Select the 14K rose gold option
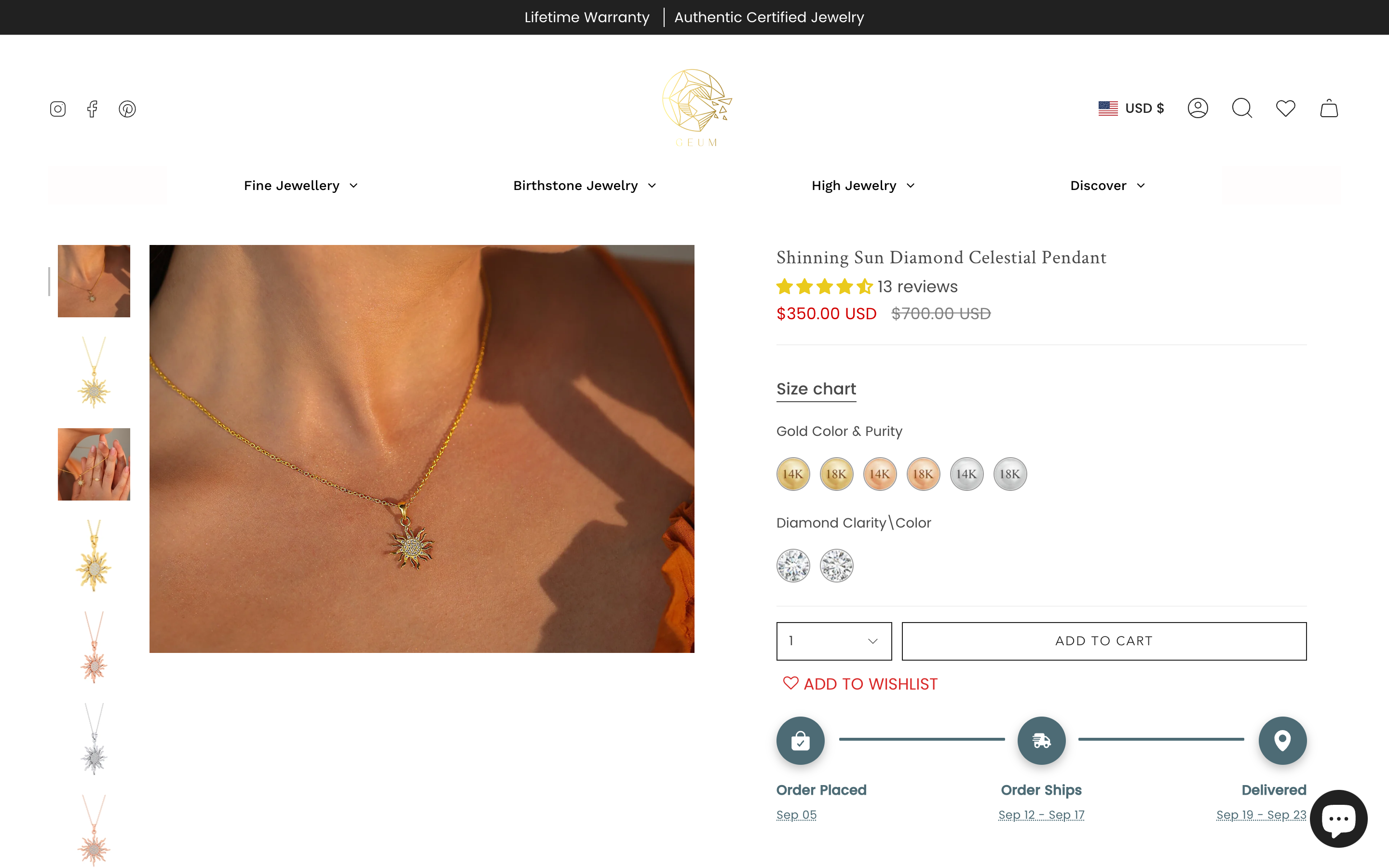Viewport: 1389px width, 868px height. [880, 474]
